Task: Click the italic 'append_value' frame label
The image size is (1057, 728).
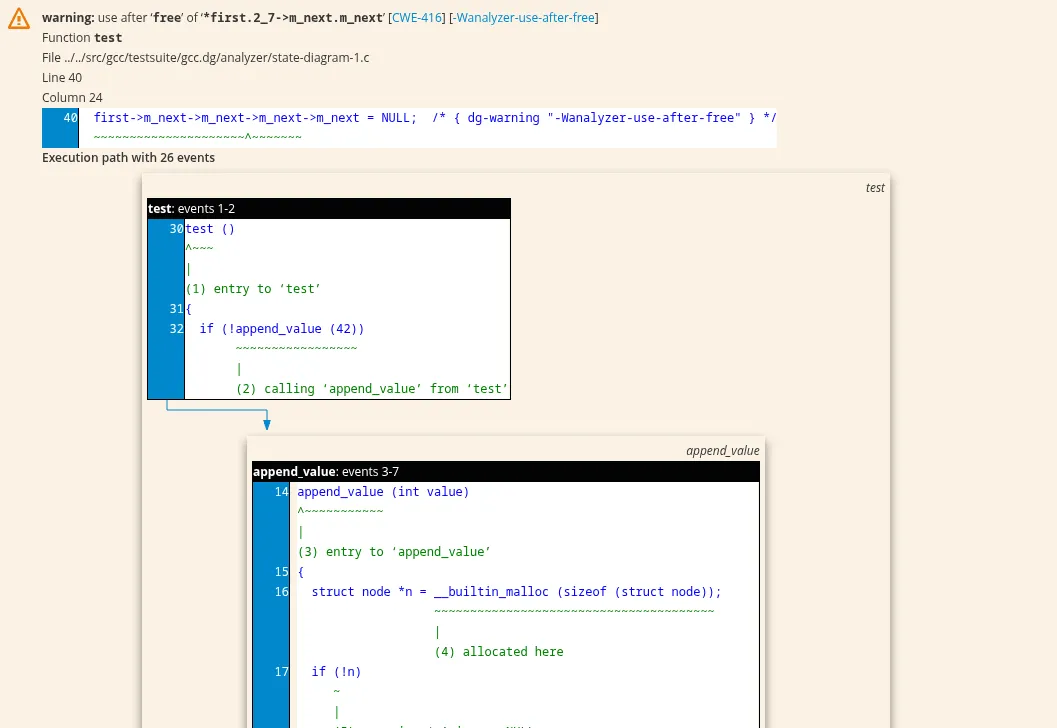Action: (722, 451)
